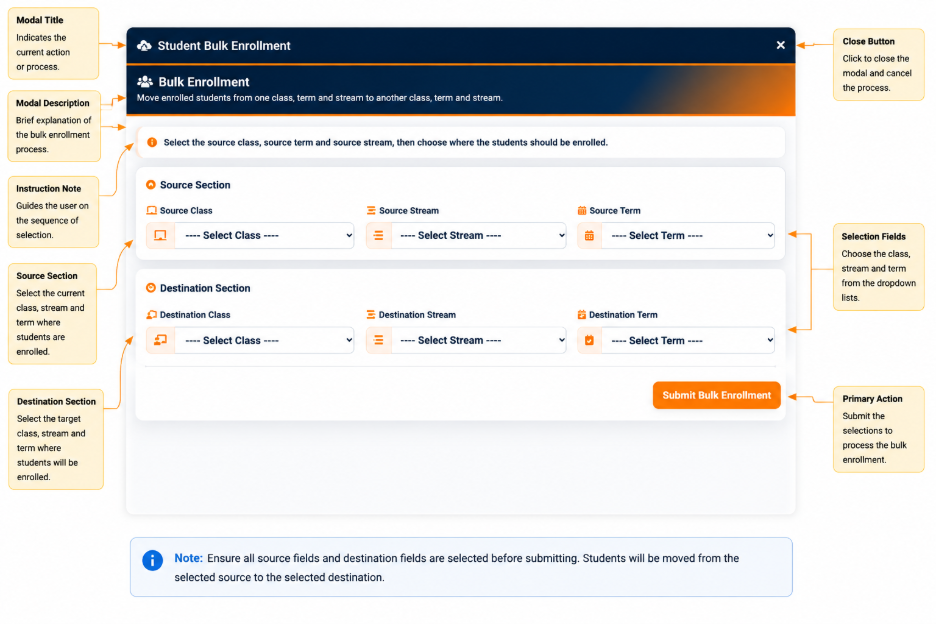Click the Destination Term calendar-check icon box

(x=589, y=340)
